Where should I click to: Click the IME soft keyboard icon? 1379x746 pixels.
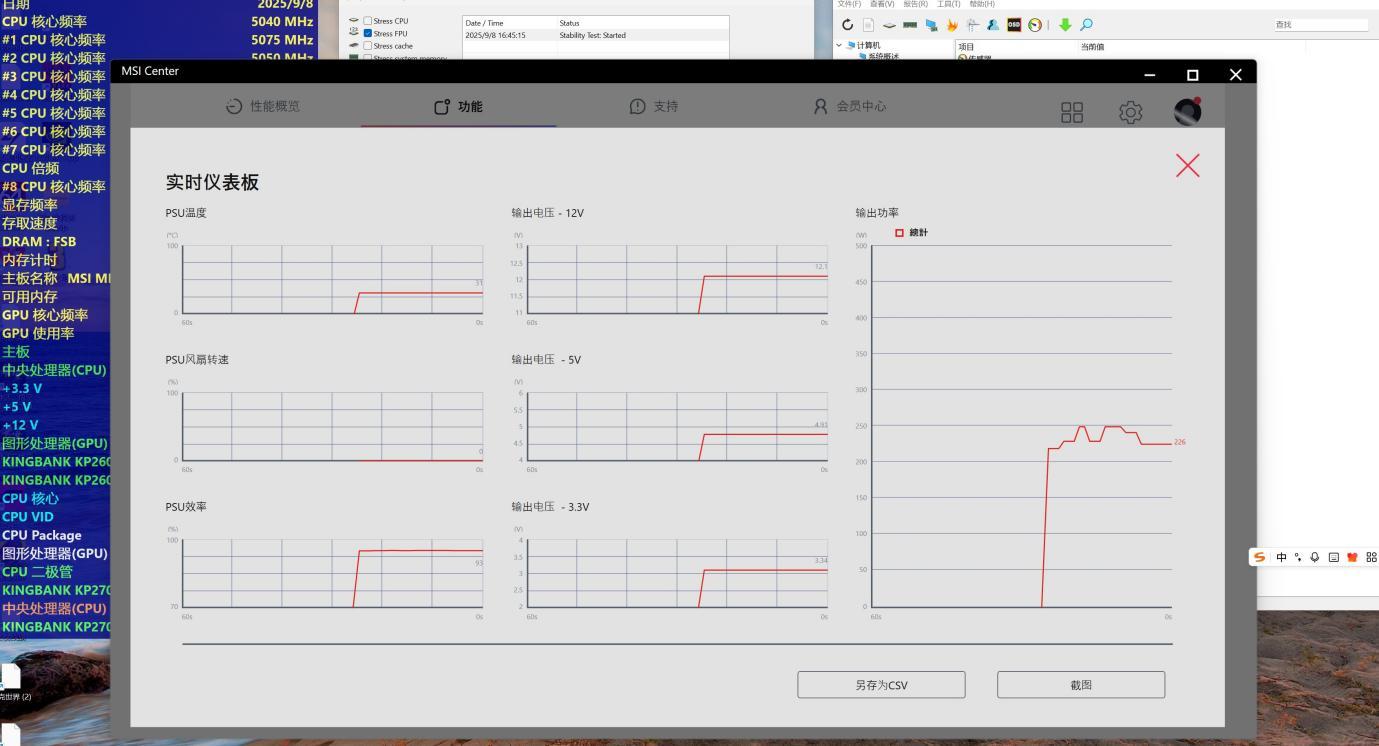(x=1333, y=558)
